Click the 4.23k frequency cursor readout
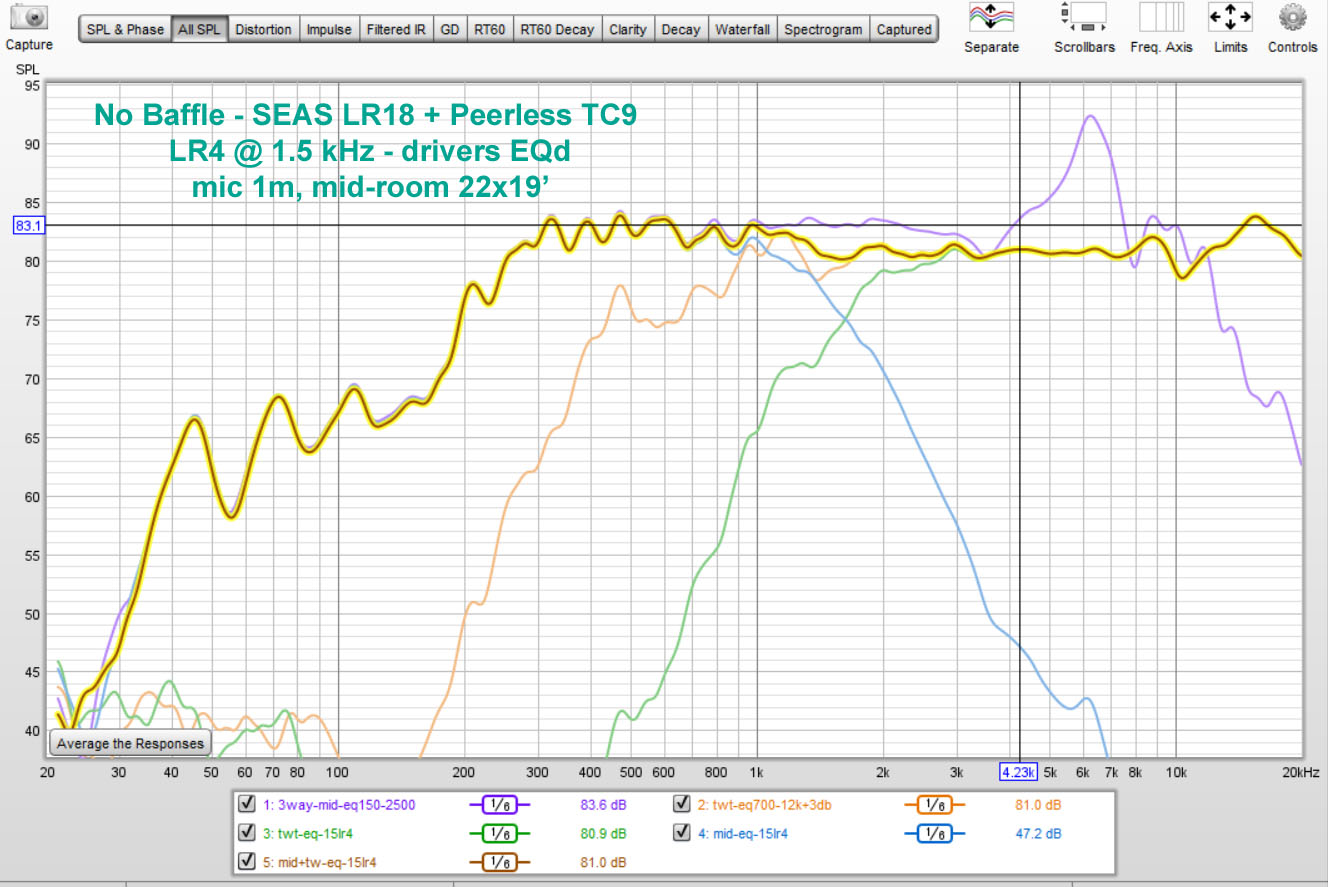The width and height of the screenshot is (1328, 887). [1019, 772]
